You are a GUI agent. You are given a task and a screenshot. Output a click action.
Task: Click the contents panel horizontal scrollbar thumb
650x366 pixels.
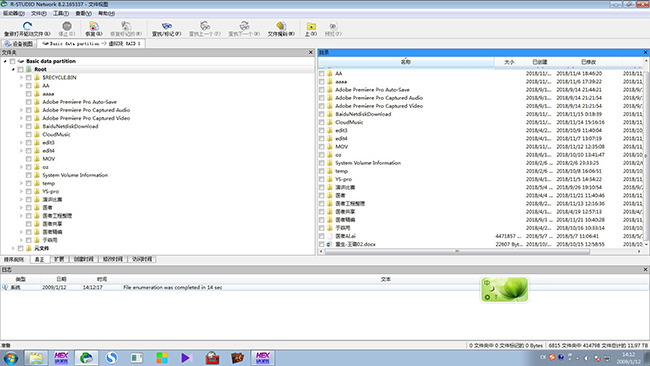(457, 251)
